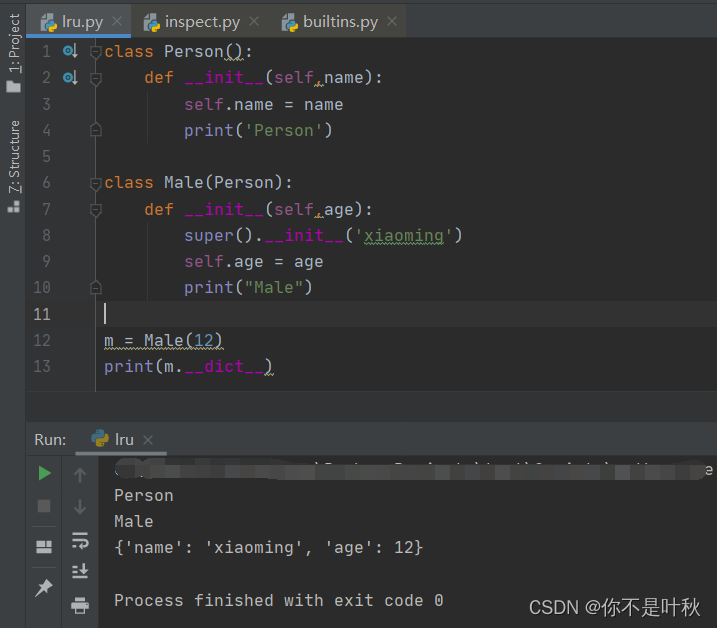The width and height of the screenshot is (717, 628).
Task: Click print("Male") on line 10
Action: [248, 288]
